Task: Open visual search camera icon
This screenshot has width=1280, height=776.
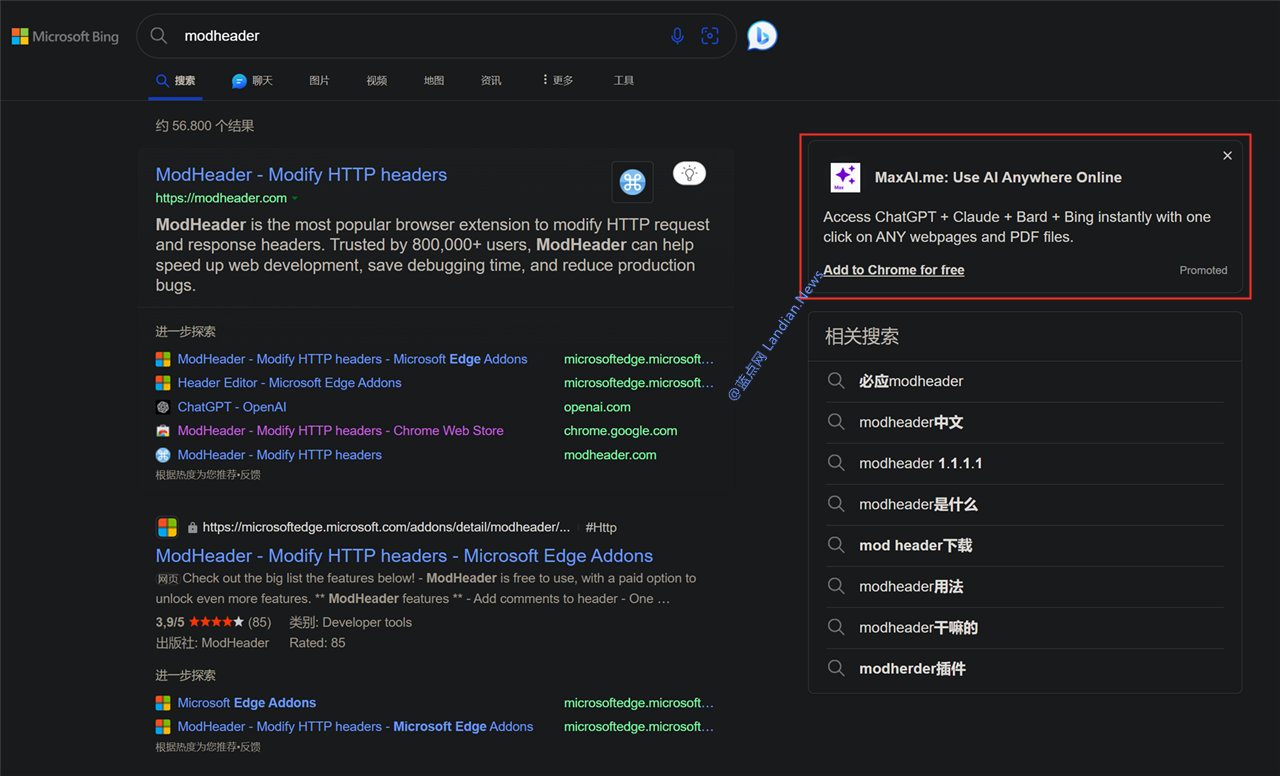Action: [710, 36]
